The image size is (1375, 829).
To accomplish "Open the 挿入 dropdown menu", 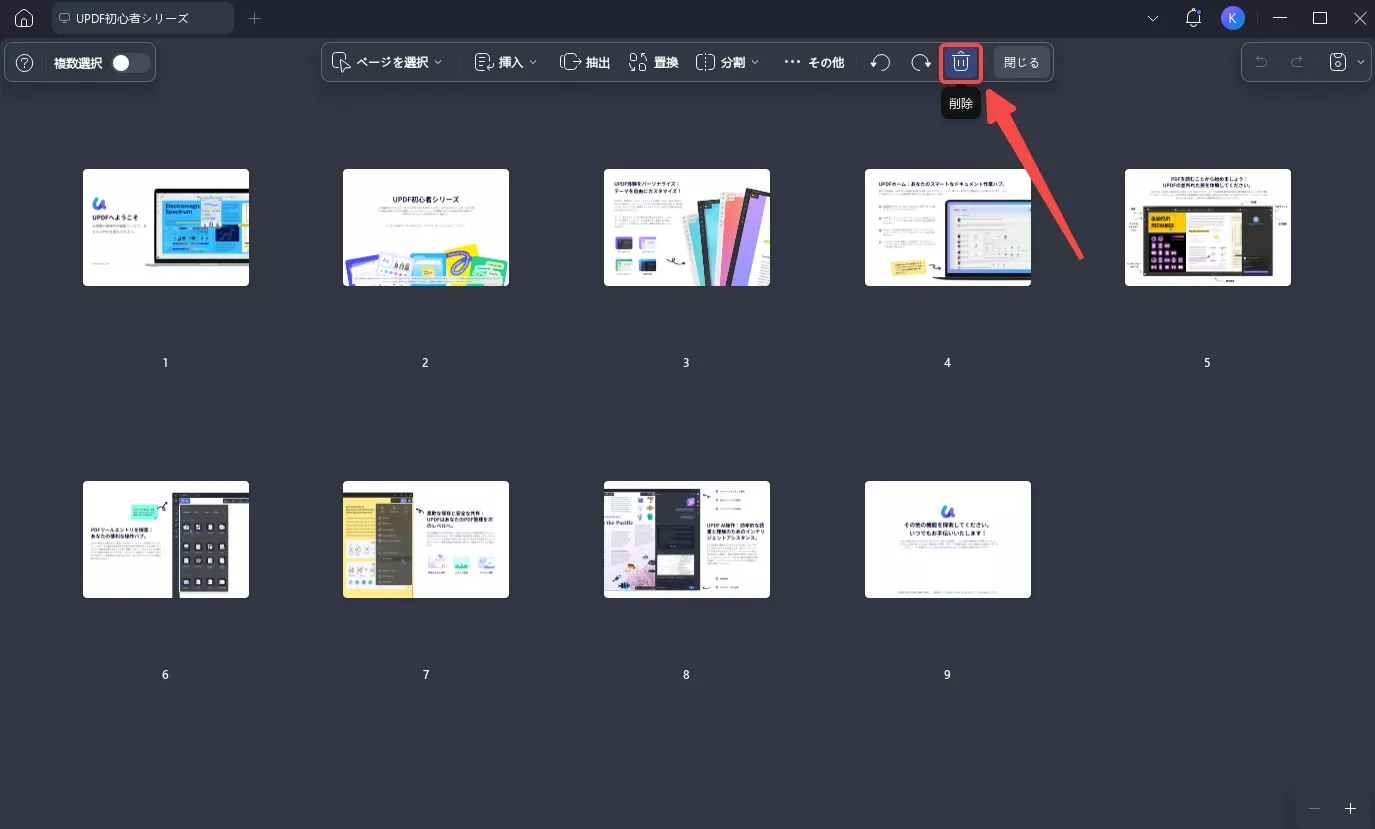I will [x=506, y=62].
